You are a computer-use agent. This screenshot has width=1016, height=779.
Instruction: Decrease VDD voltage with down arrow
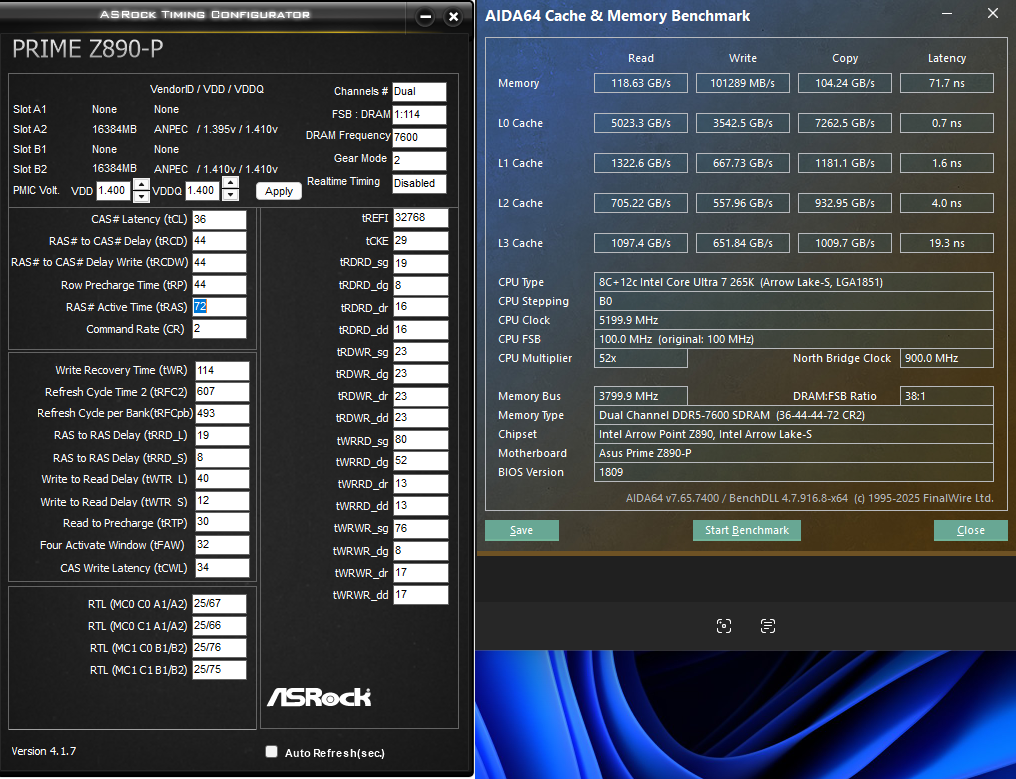(x=141, y=196)
